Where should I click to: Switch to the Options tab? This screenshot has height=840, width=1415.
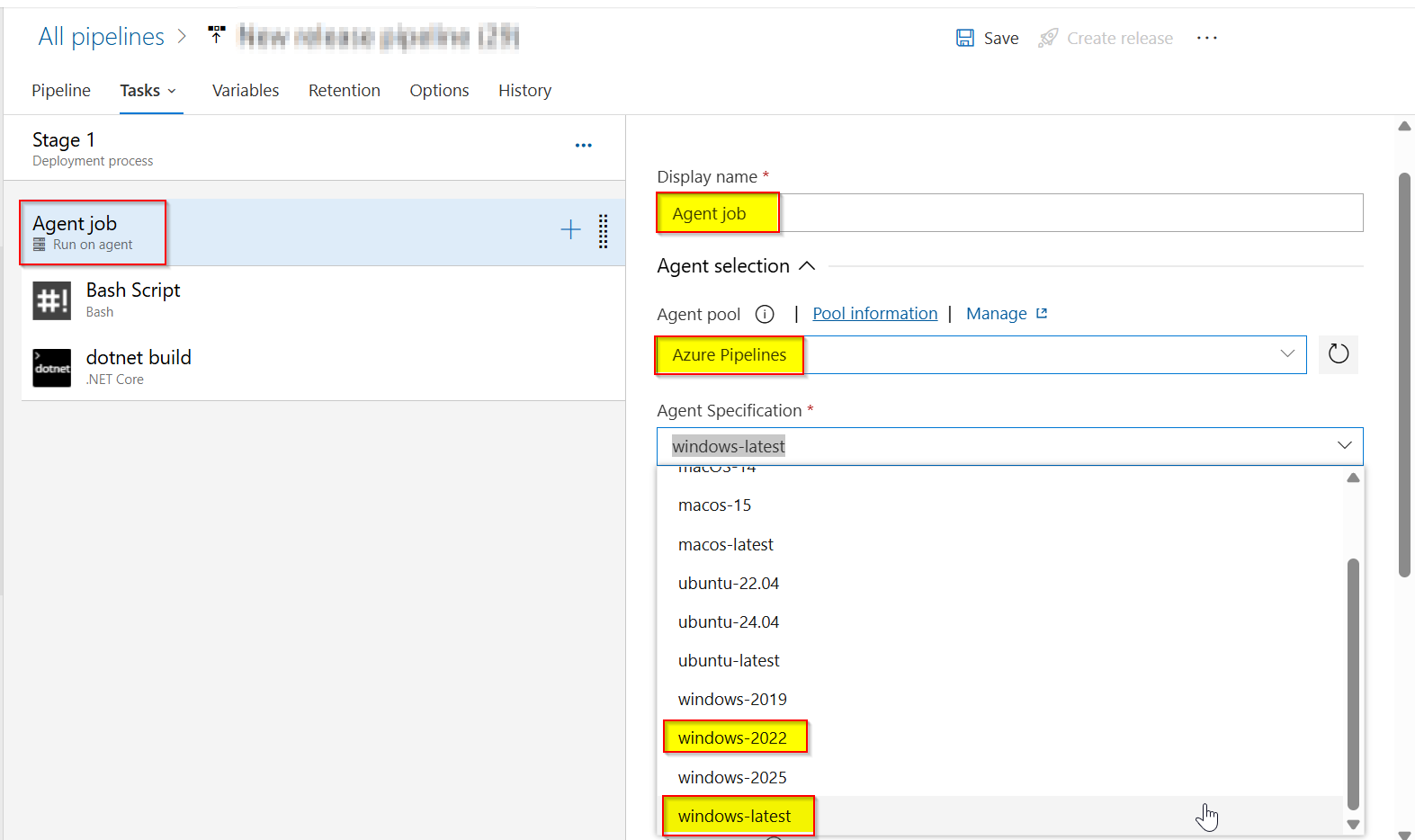click(439, 90)
